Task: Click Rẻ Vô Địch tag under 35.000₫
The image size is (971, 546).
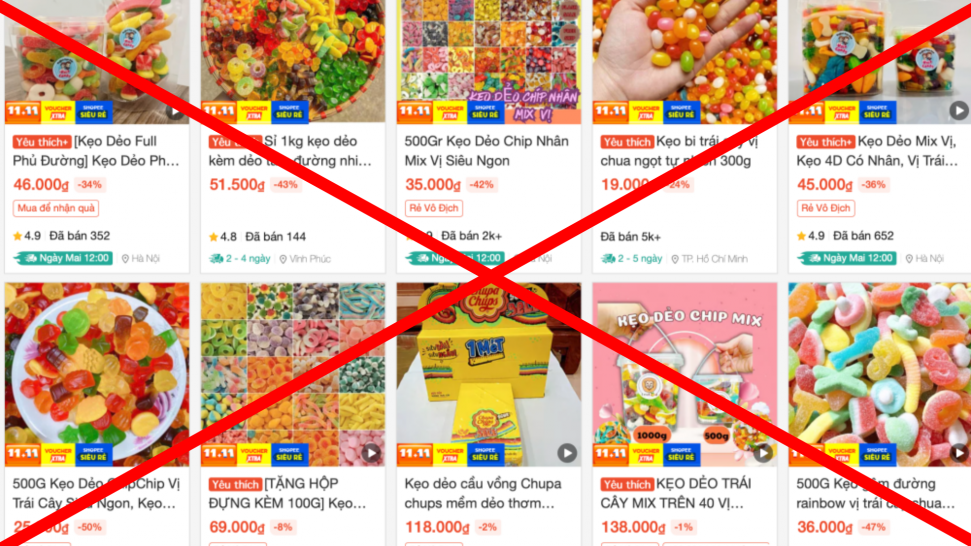Action: click(433, 208)
